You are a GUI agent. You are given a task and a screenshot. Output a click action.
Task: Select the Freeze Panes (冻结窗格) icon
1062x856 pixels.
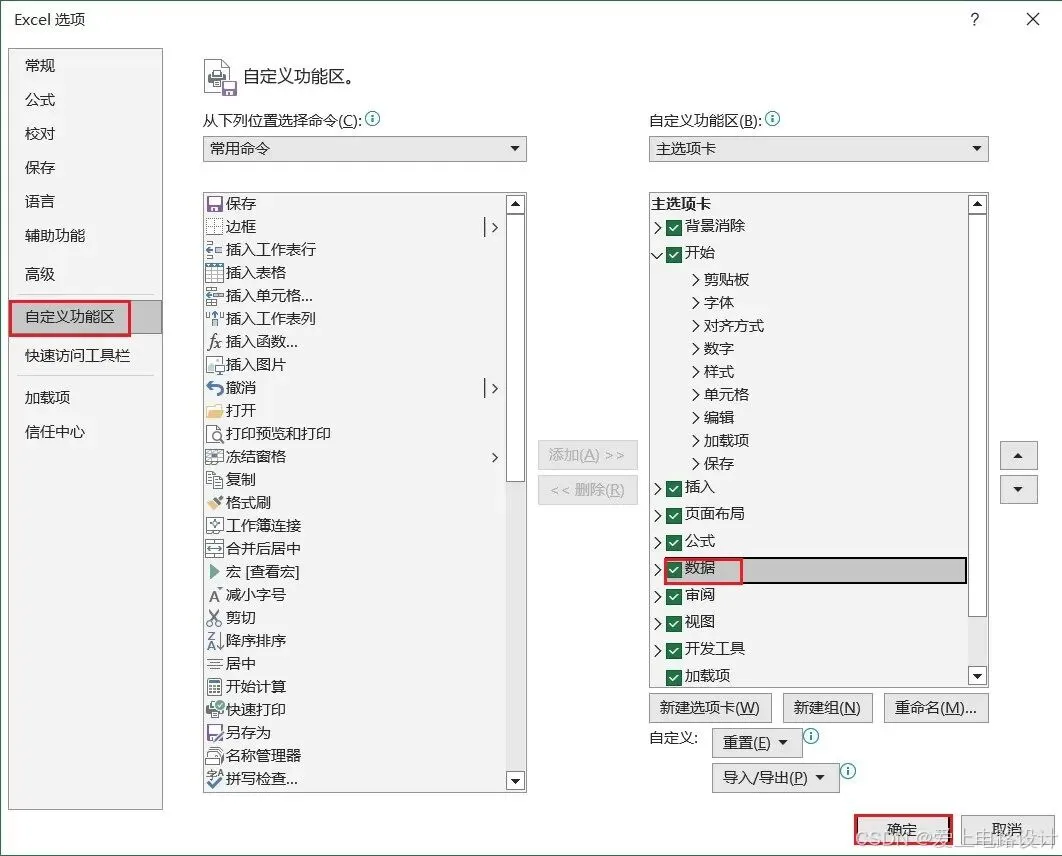215,457
